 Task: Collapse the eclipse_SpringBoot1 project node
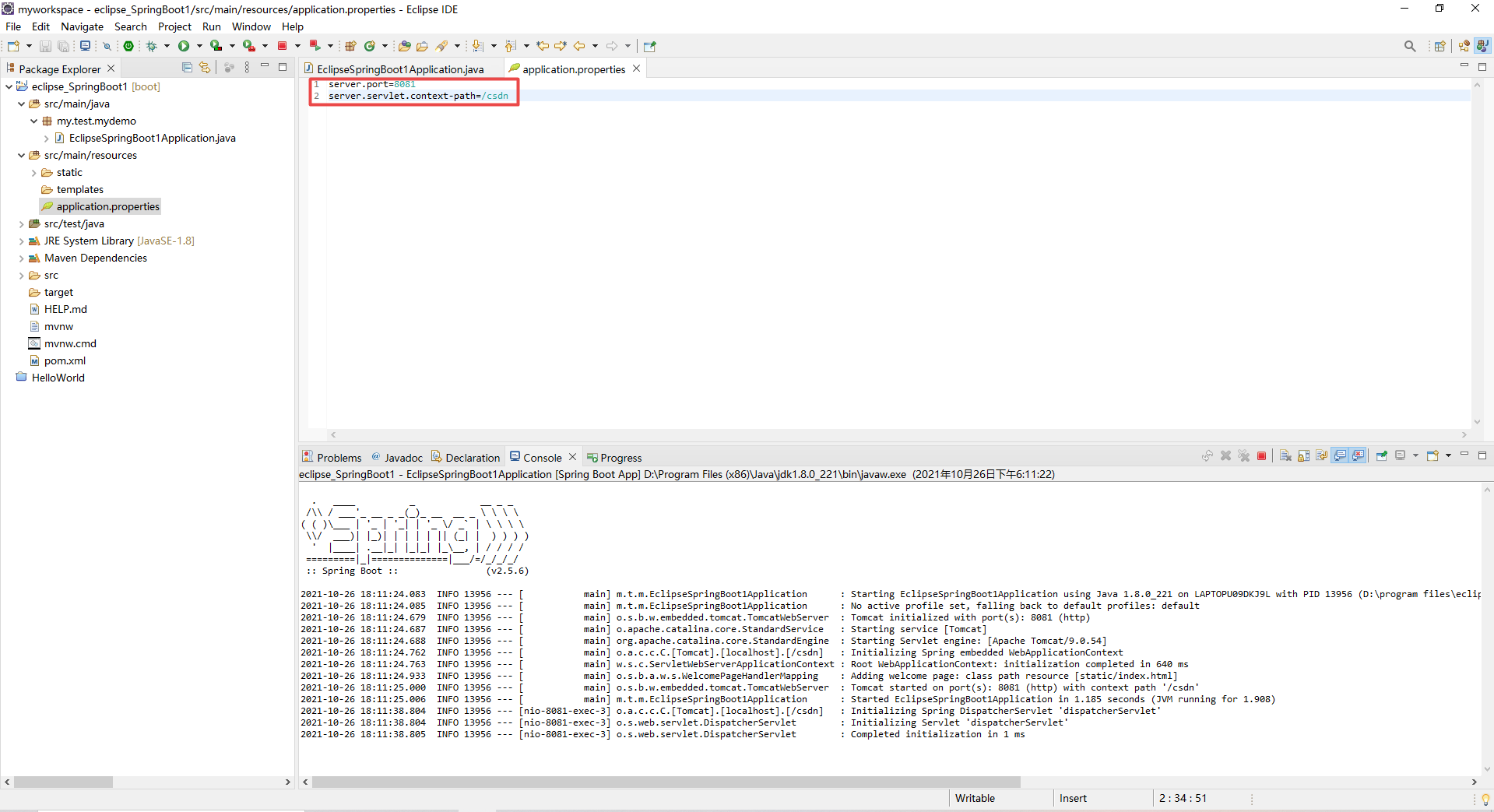(x=9, y=86)
